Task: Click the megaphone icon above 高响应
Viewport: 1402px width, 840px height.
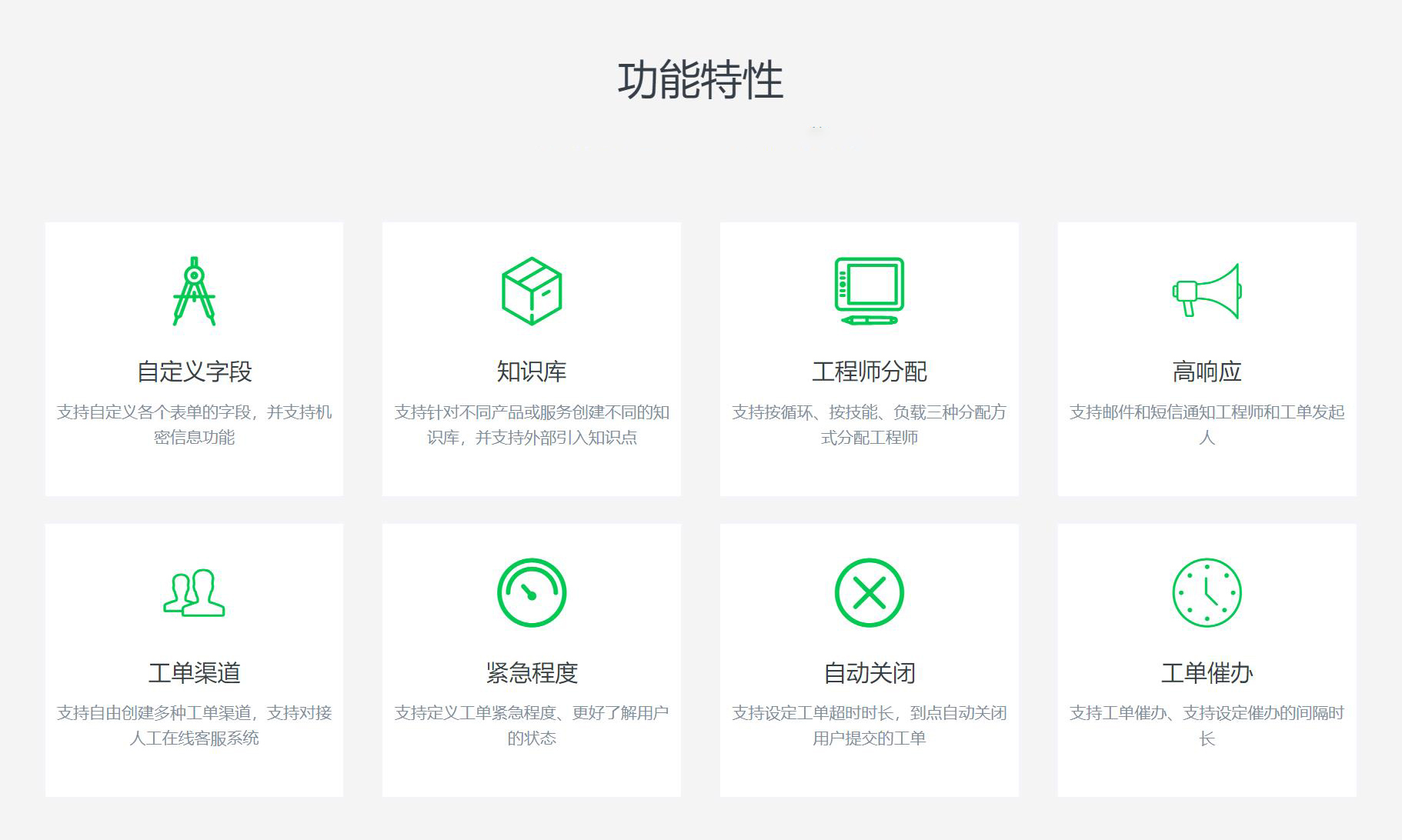Action: [1207, 292]
